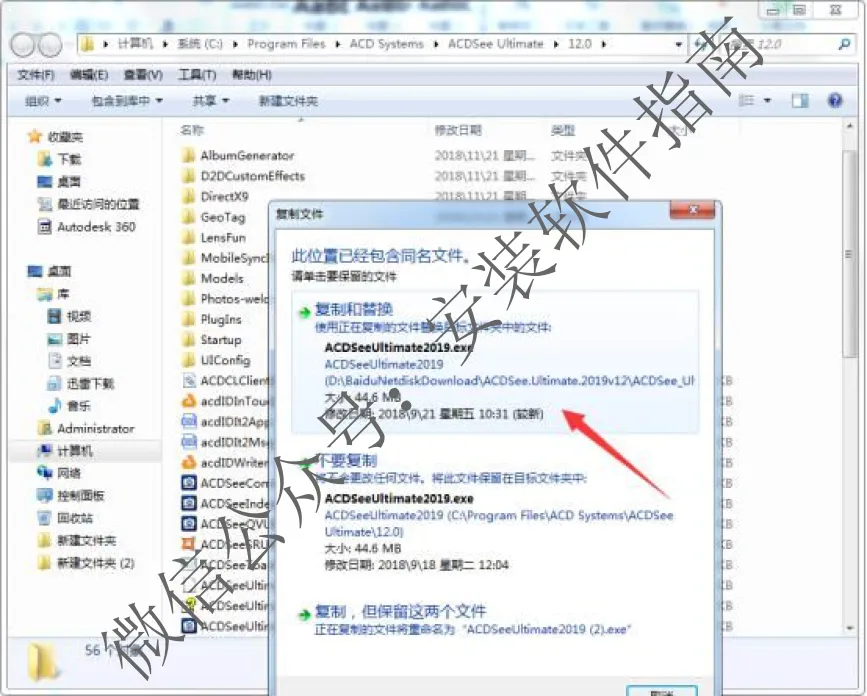Select the Models folder
Viewport: 867px width, 696px height.
222,278
